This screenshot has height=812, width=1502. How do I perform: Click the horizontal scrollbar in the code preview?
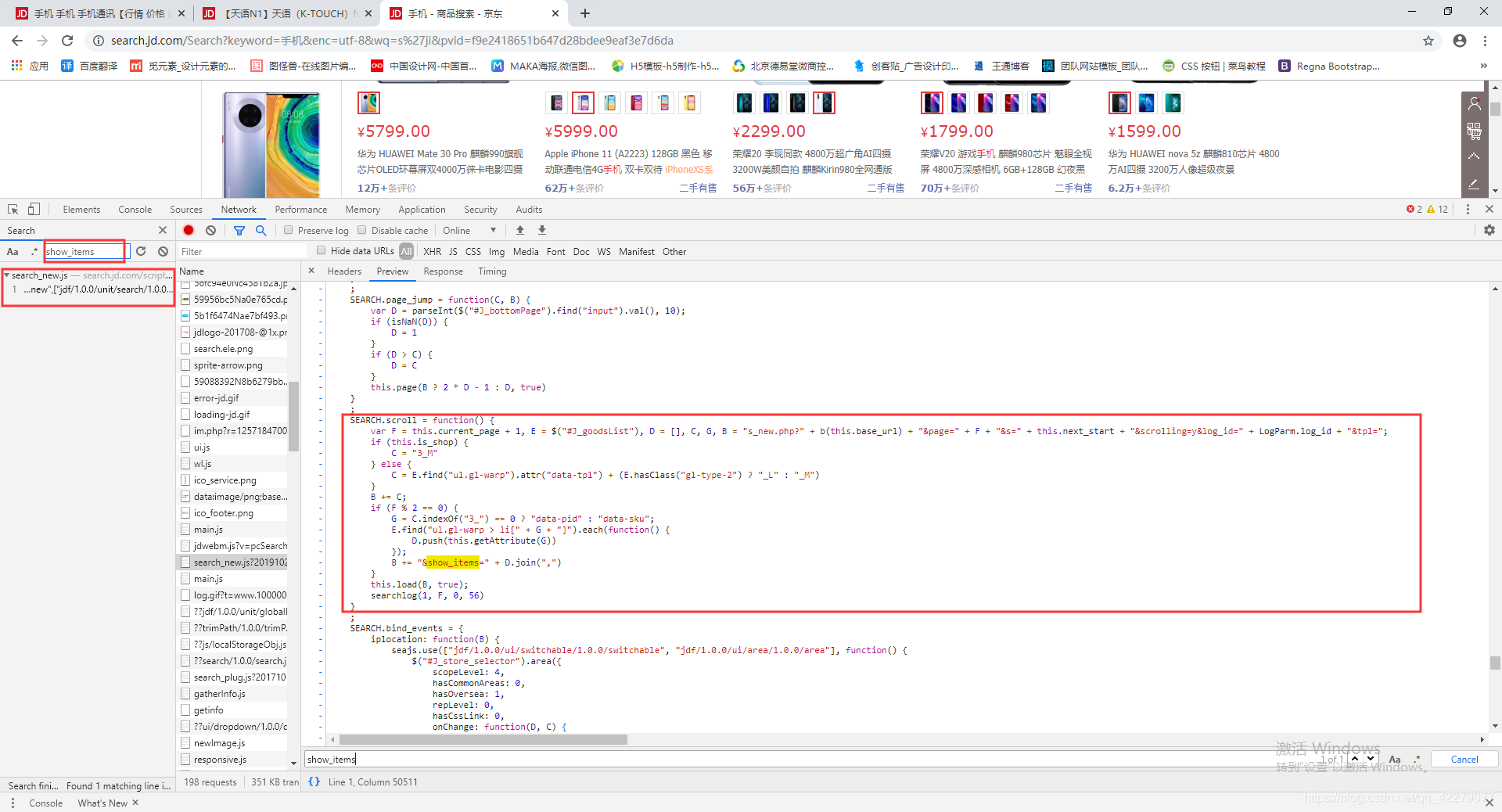point(483,739)
